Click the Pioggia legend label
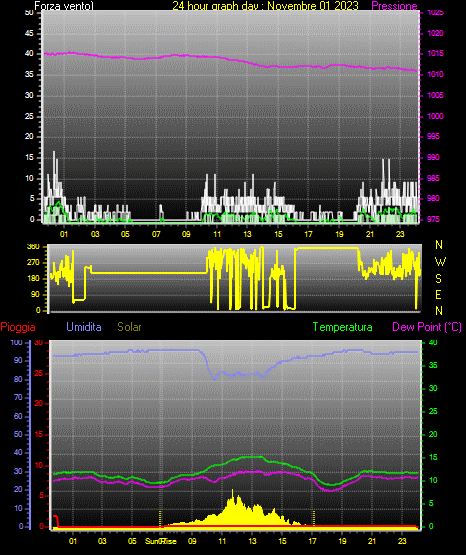 (x=18, y=327)
